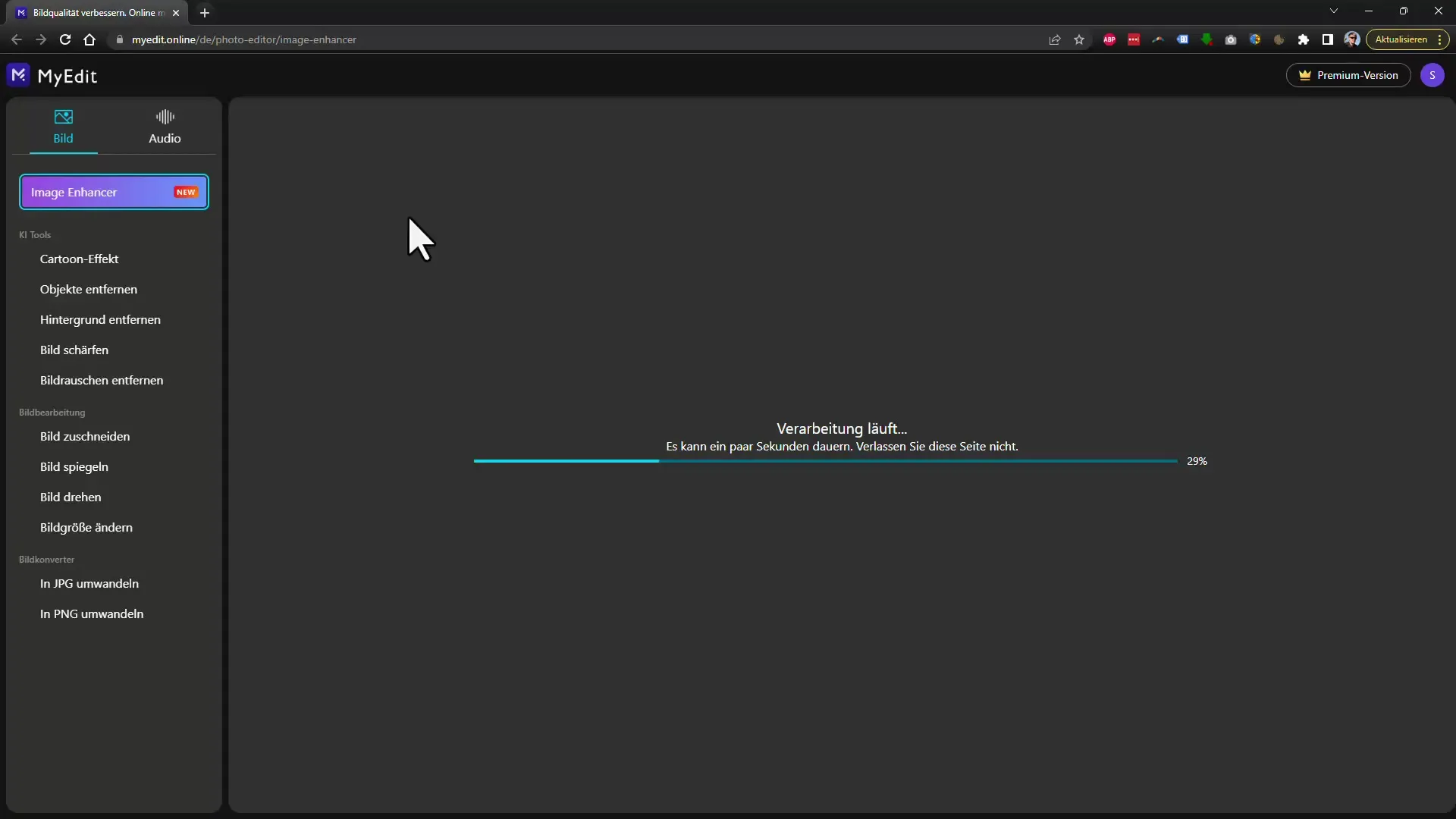Viewport: 1456px width, 819px height.
Task: Select Bild zuschneiden from sidebar
Action: (84, 435)
